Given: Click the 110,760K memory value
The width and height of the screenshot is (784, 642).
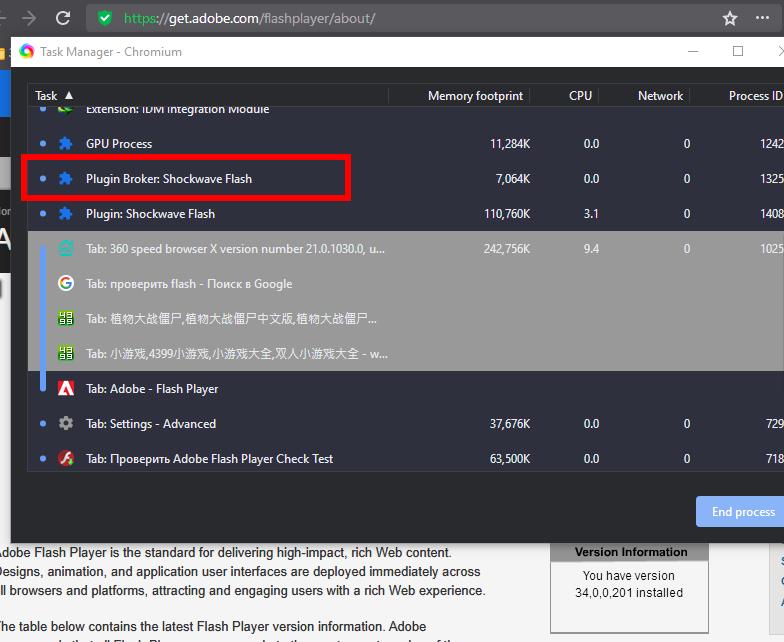Looking at the screenshot, I should (x=507, y=214).
